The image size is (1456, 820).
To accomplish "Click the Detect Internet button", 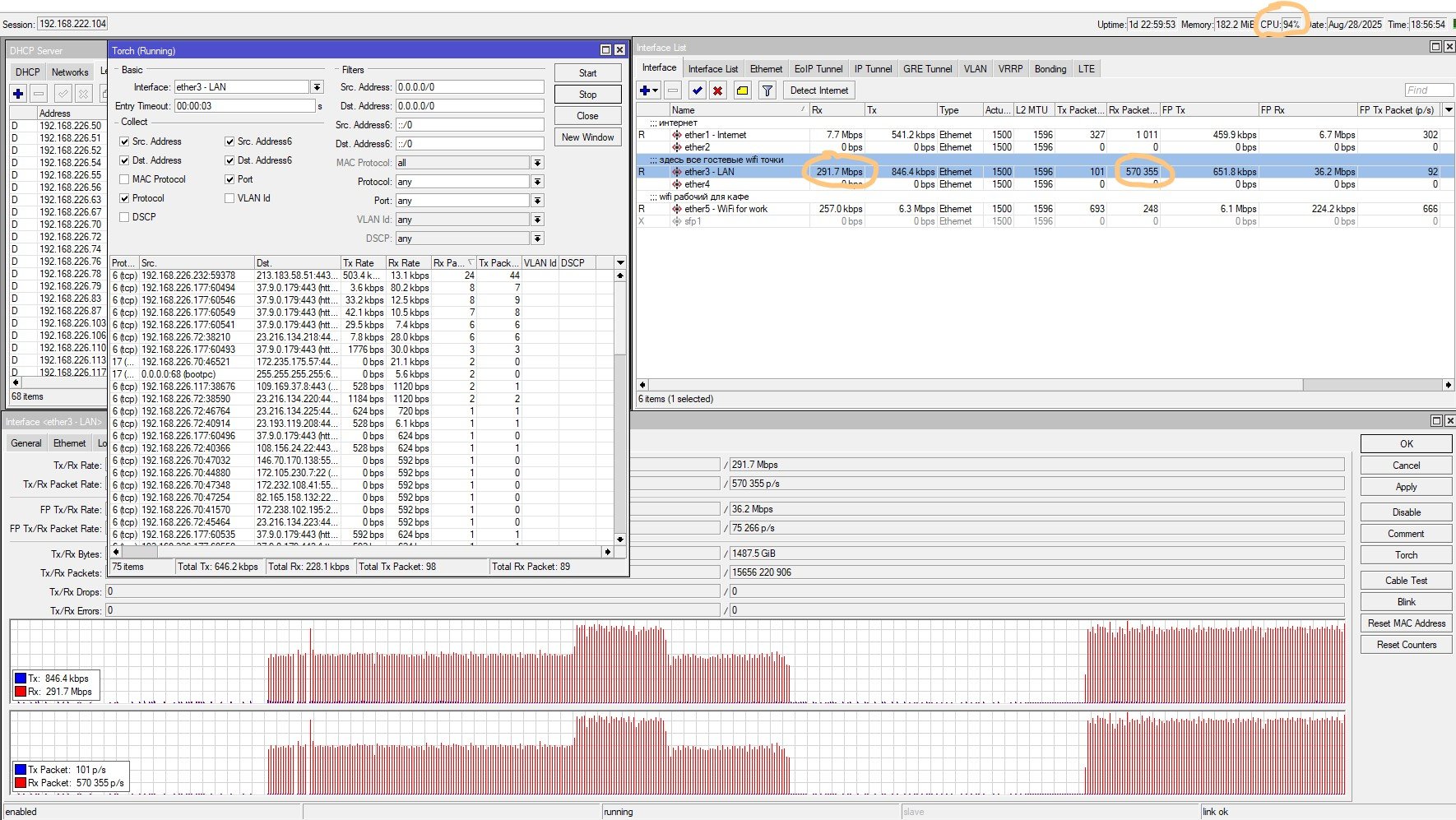I will (x=818, y=90).
